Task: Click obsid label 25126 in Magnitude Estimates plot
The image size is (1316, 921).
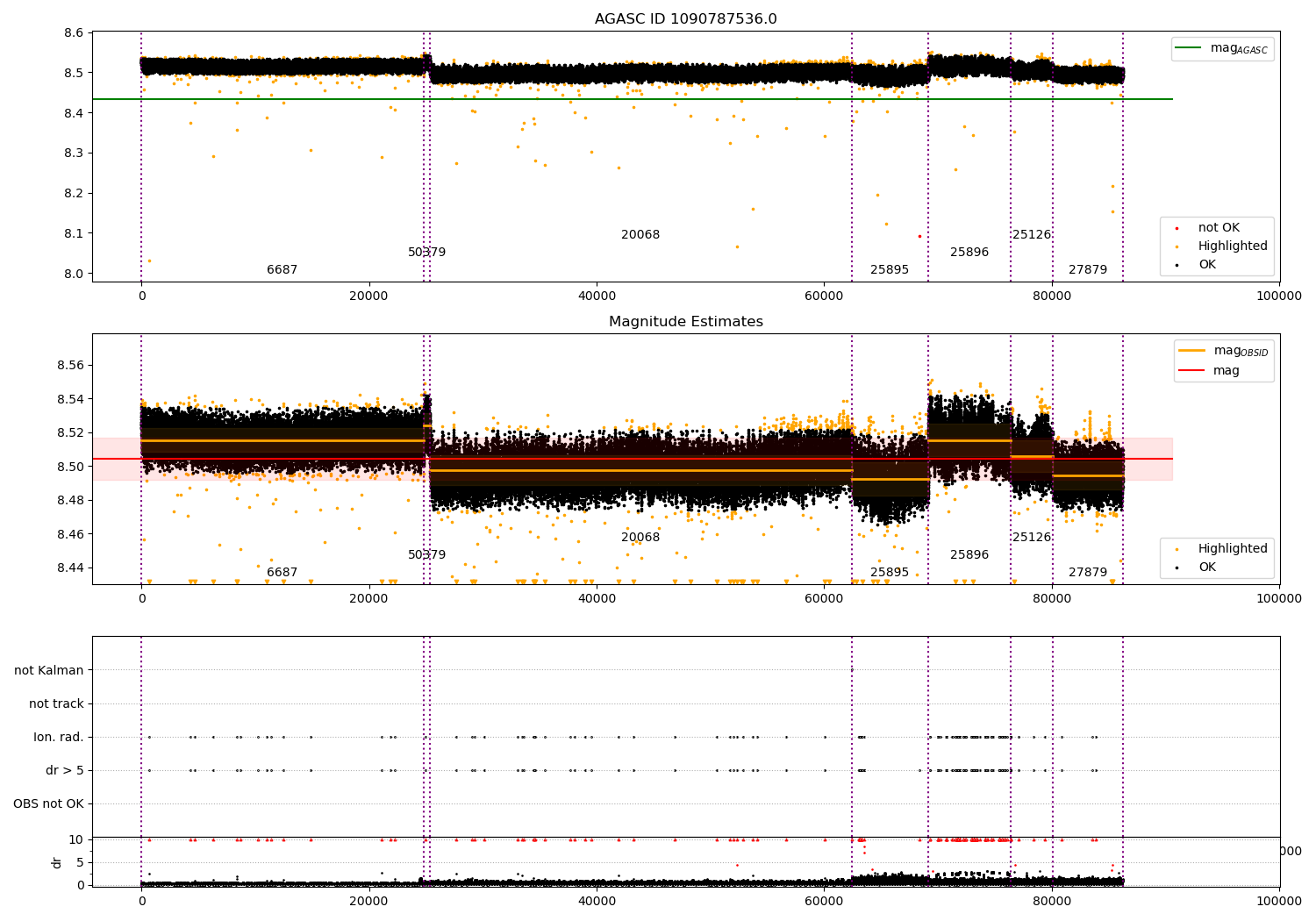Action: point(1032,538)
